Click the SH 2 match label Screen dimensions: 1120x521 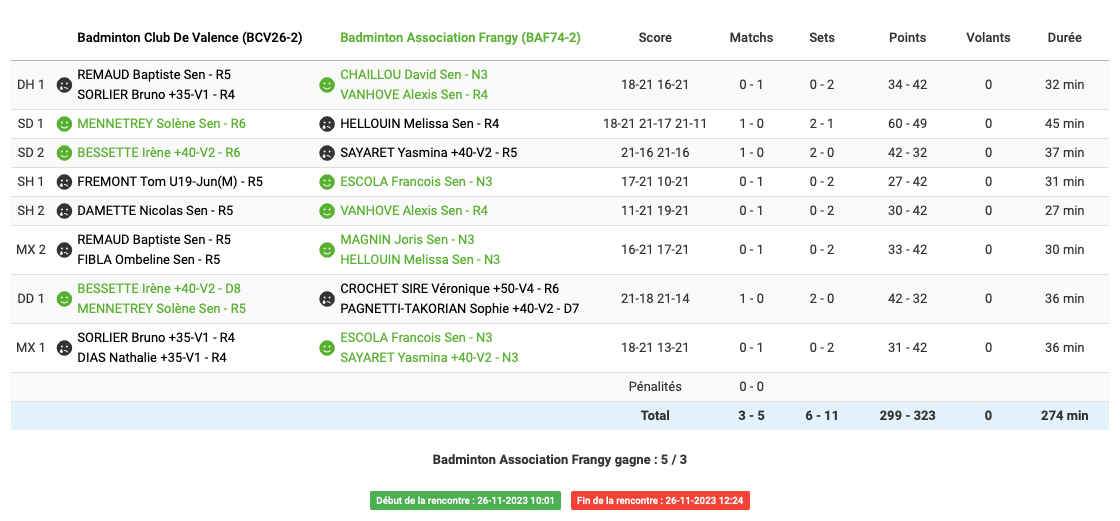click(x=31, y=211)
